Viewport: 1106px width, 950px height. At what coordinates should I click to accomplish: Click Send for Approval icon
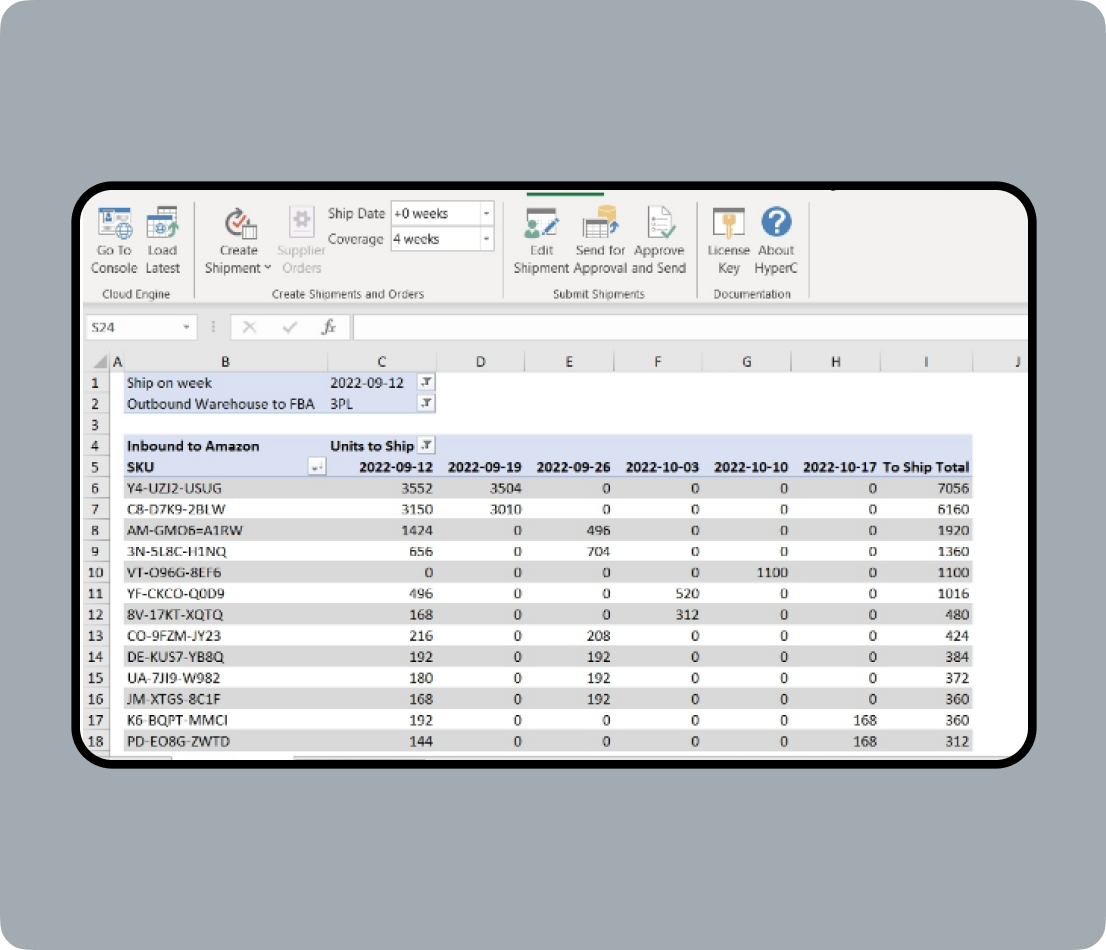point(600,225)
